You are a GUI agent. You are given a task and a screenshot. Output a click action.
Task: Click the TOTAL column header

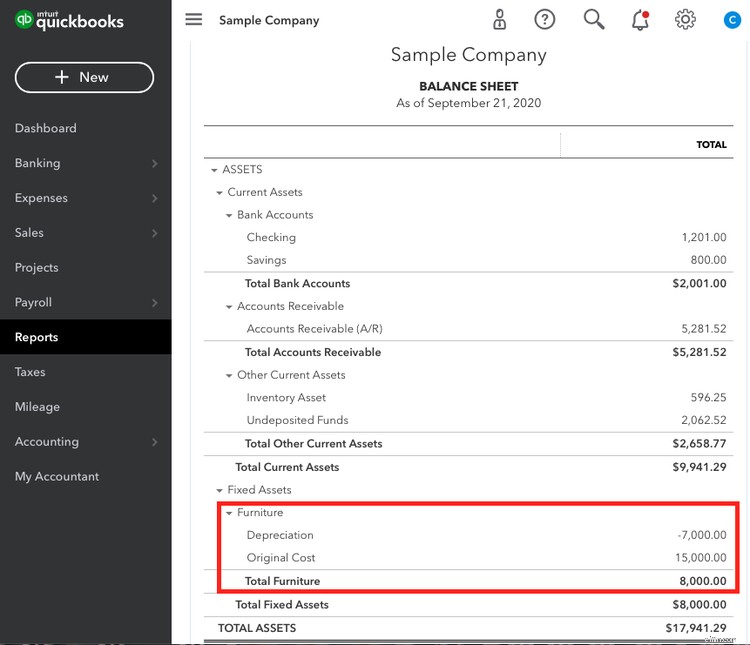tap(711, 145)
